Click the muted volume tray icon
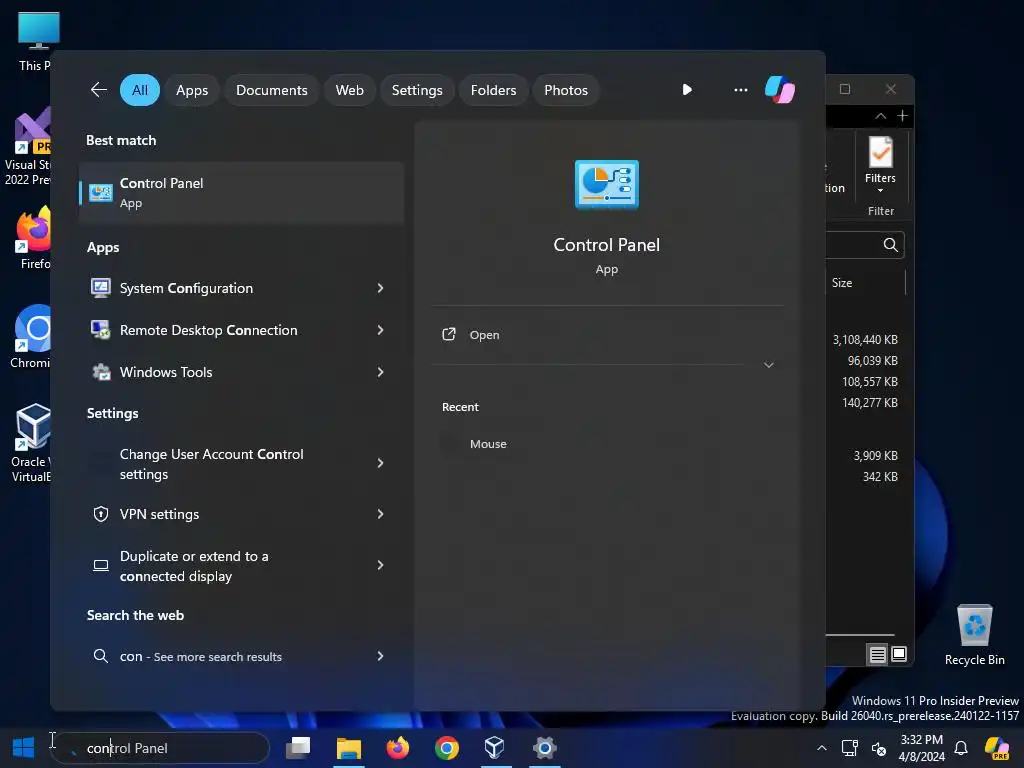1024x768 pixels. [x=879, y=748]
